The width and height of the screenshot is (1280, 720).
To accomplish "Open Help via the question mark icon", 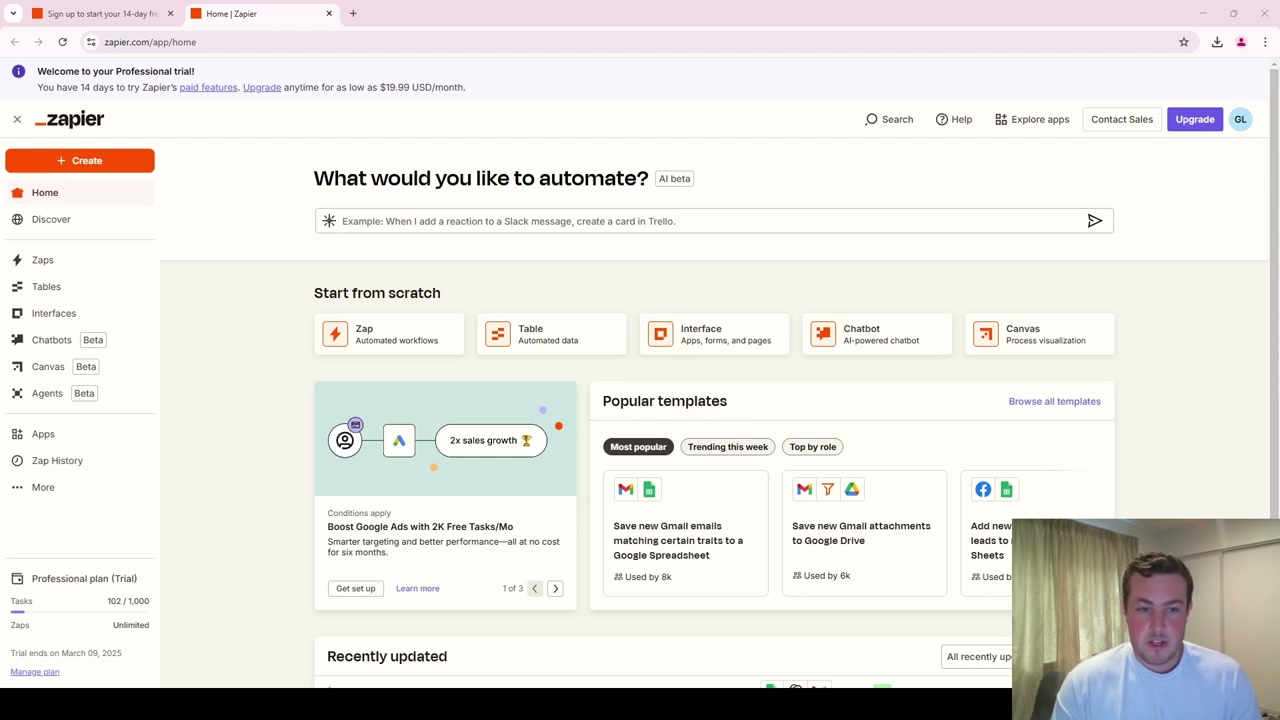I will tap(942, 119).
